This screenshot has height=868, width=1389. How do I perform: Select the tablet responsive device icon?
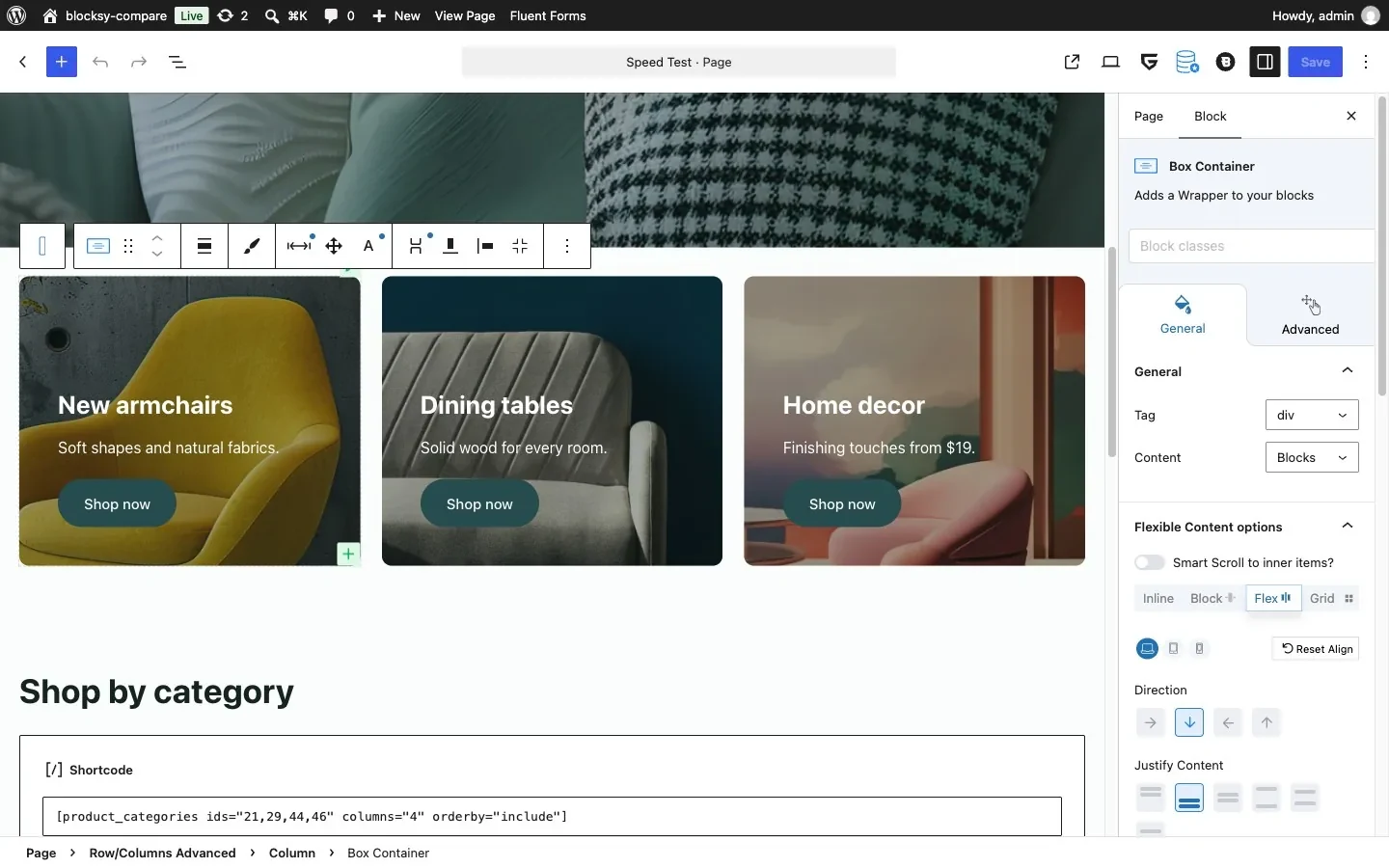pyautogui.click(x=1175, y=649)
